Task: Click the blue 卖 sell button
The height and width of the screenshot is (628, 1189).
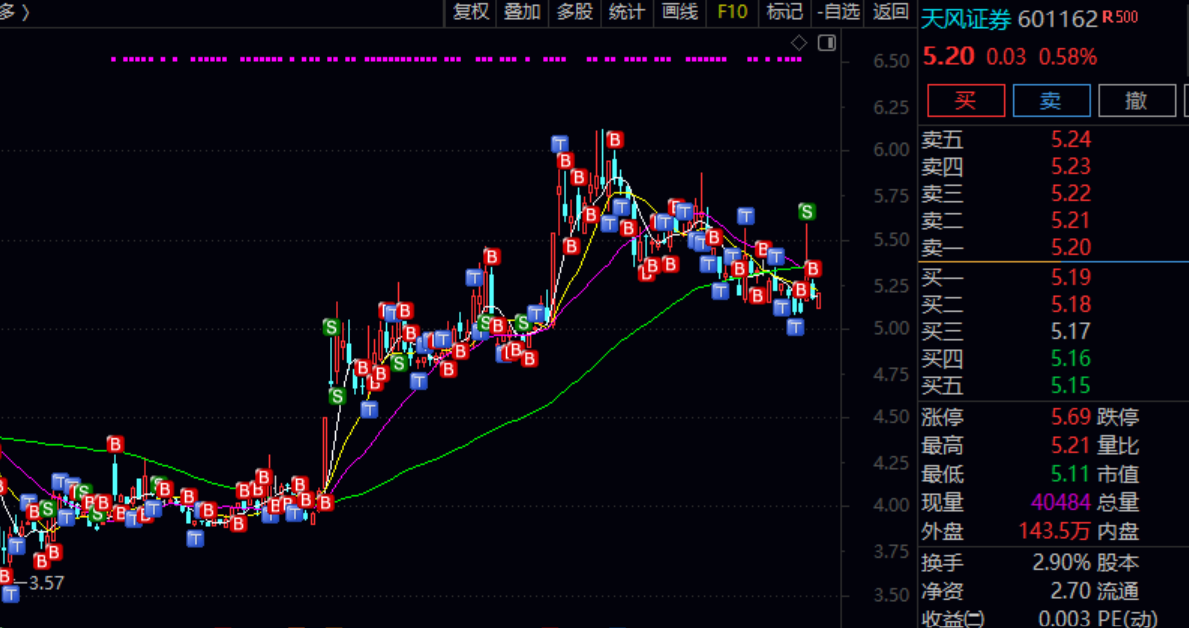Action: click(1052, 100)
